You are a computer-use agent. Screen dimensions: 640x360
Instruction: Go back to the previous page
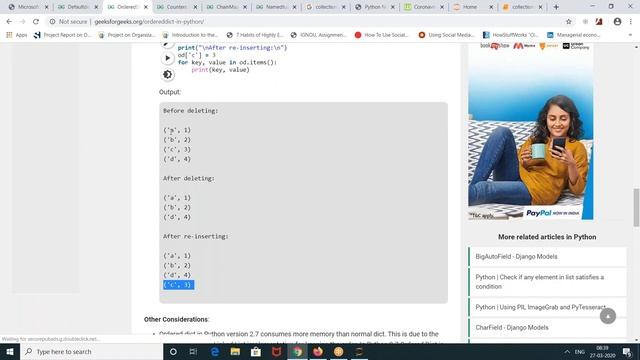[9, 22]
